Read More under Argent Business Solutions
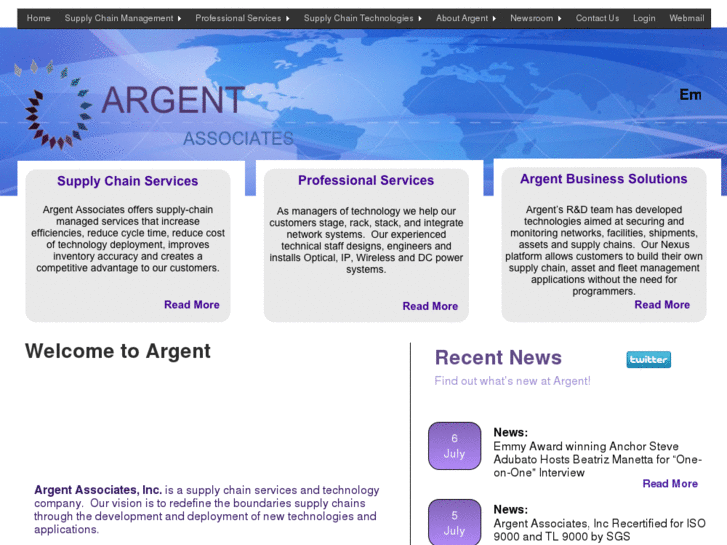Image resolution: width=727 pixels, height=545 pixels. [662, 305]
